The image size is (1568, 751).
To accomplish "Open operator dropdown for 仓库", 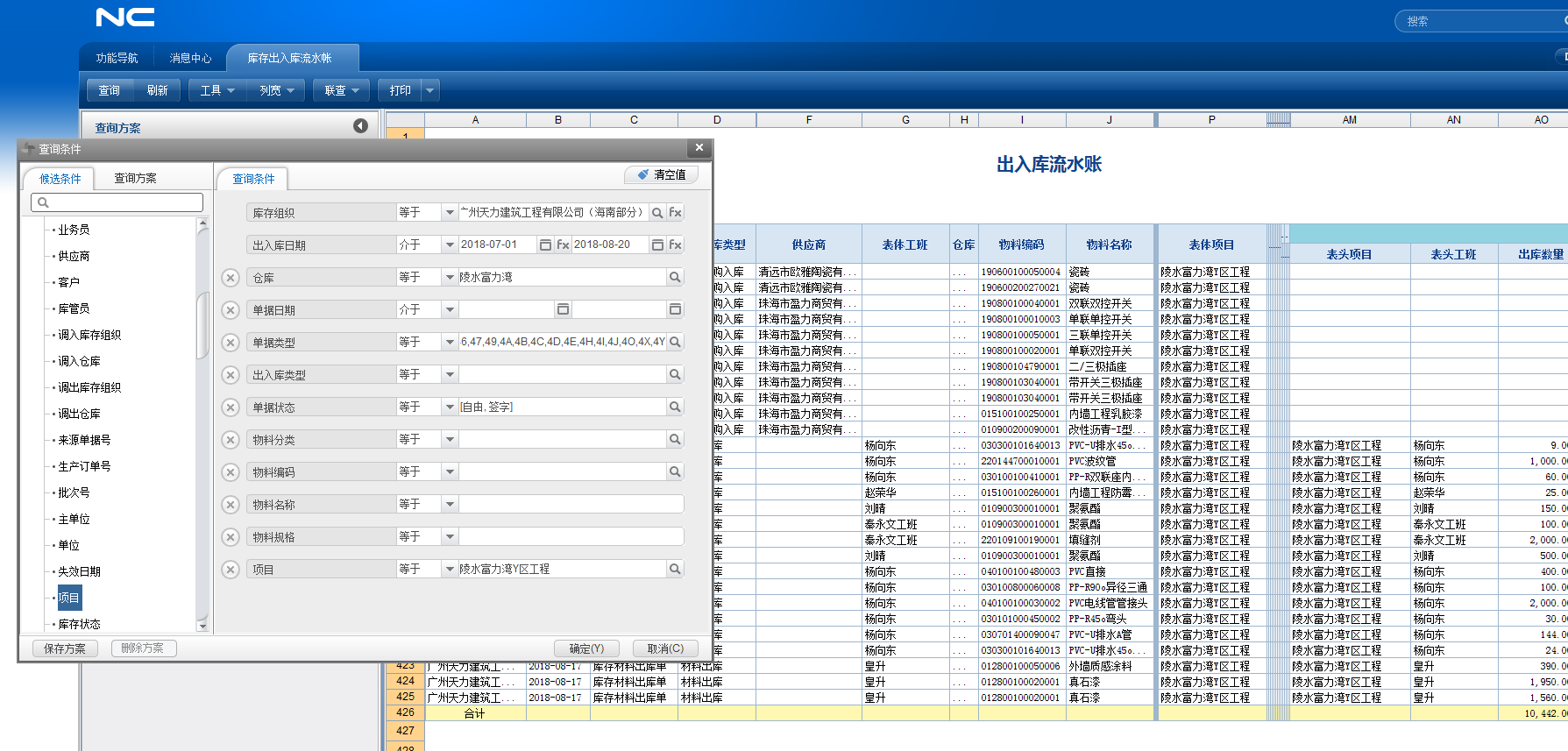I will tap(450, 277).
